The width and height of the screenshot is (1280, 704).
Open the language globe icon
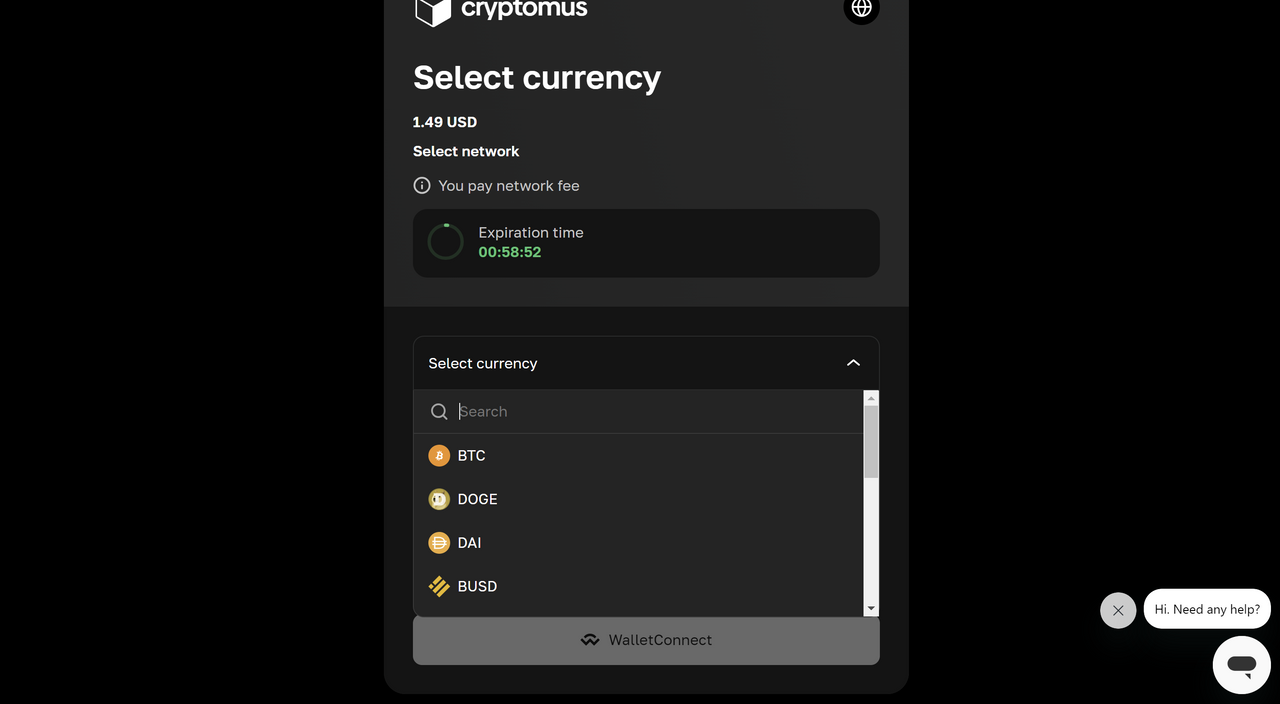coord(861,8)
